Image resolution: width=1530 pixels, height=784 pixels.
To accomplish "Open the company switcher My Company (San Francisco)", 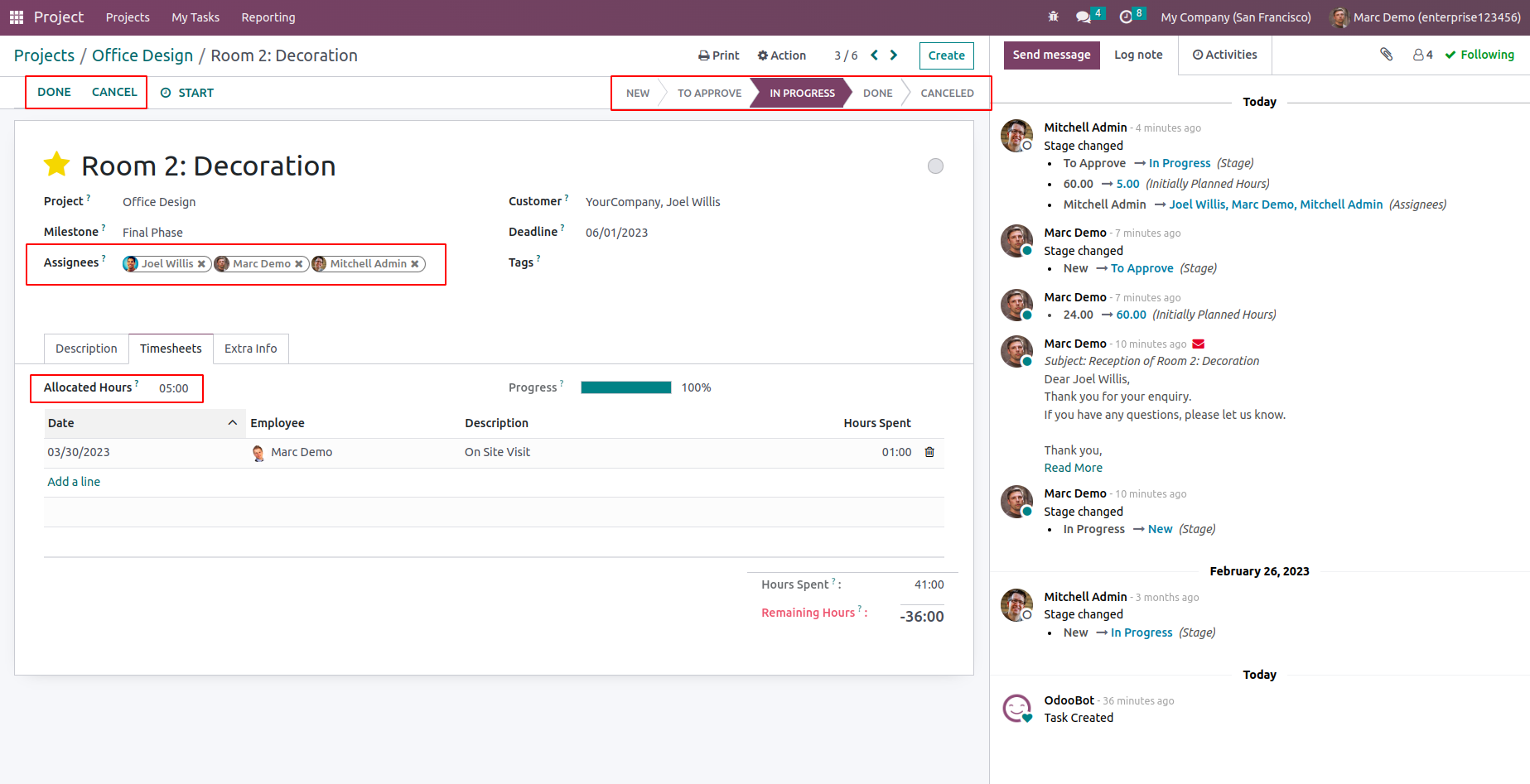I will coord(1236,17).
